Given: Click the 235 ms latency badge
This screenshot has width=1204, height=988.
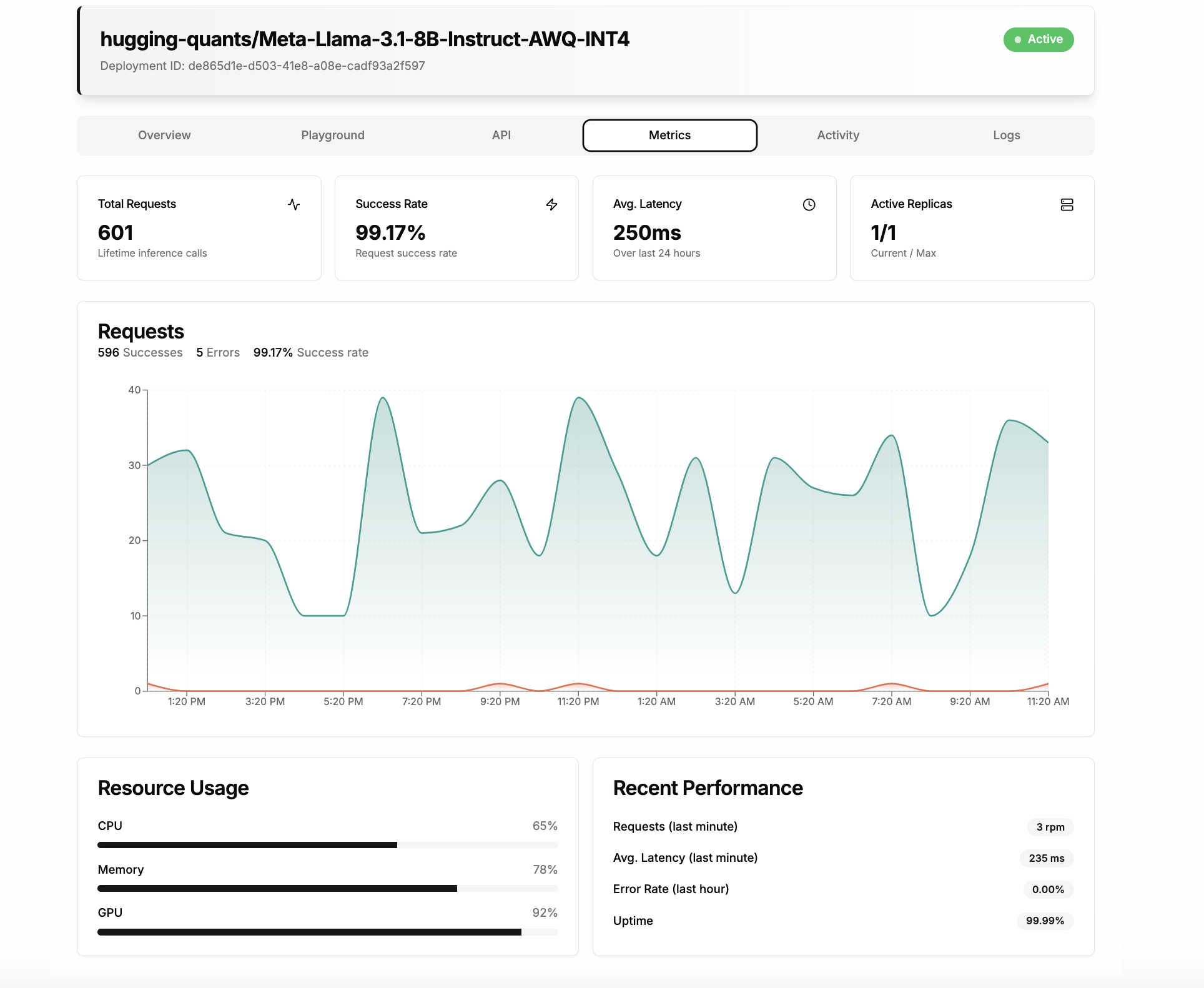Looking at the screenshot, I should tap(1047, 858).
